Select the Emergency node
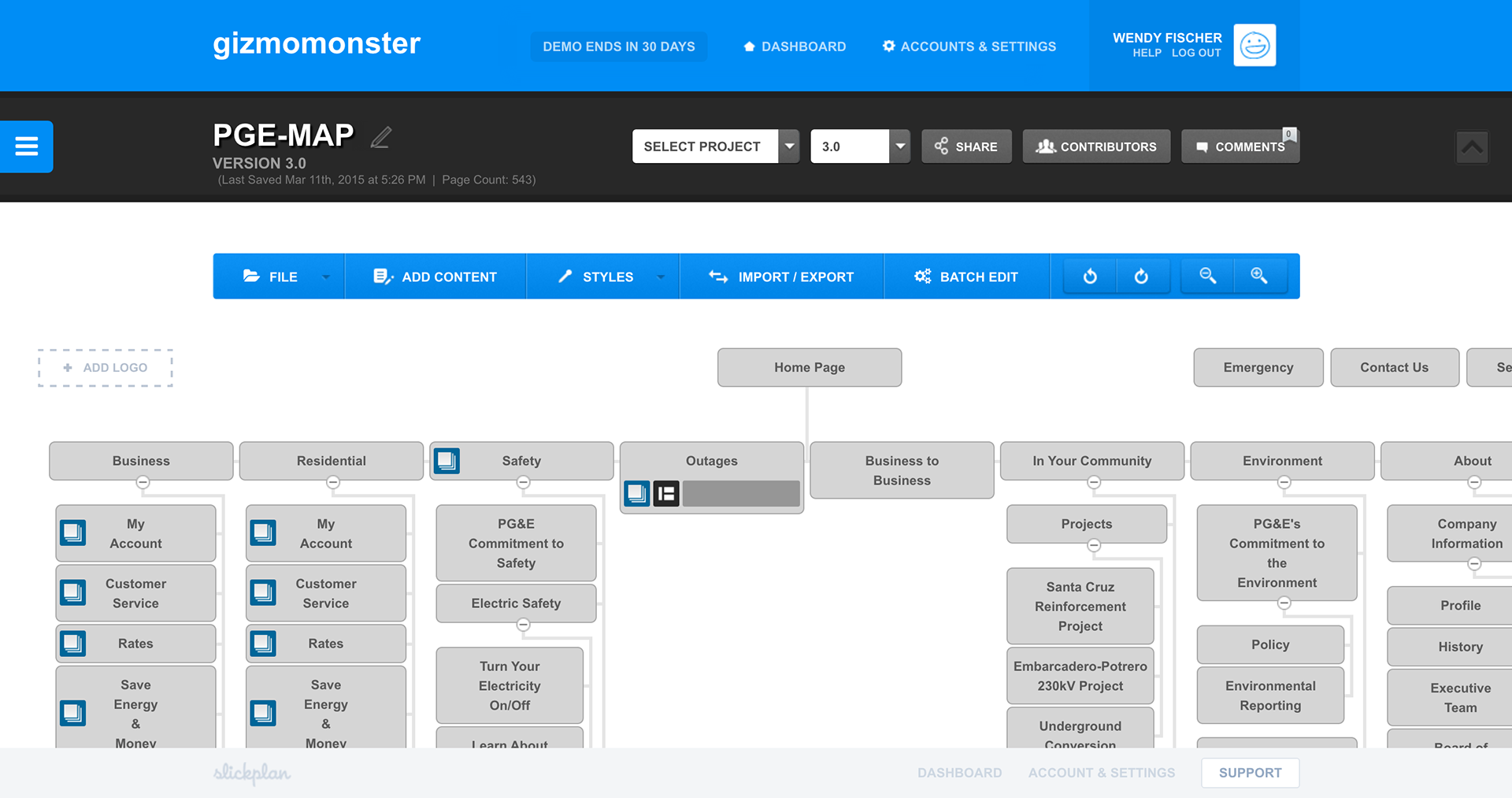This screenshot has height=798, width=1512. pyautogui.click(x=1258, y=367)
